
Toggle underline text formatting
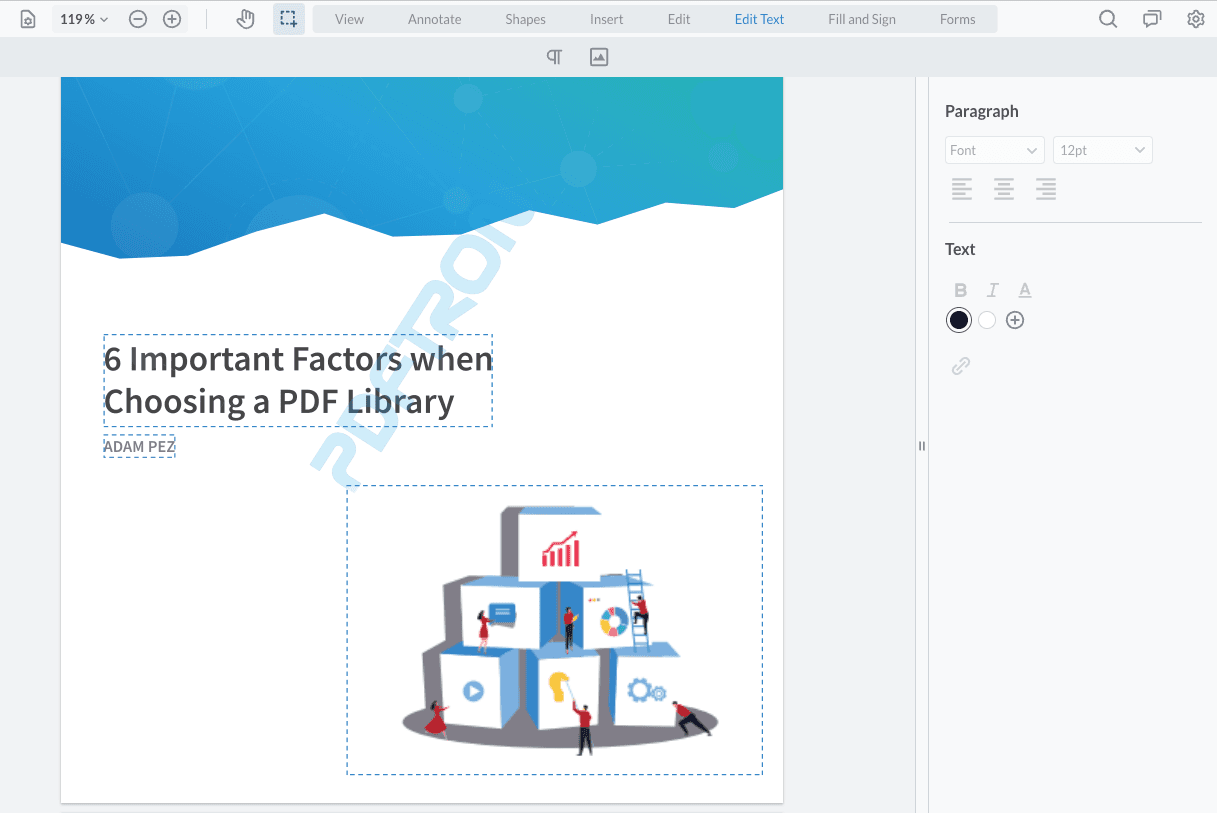click(x=1025, y=290)
